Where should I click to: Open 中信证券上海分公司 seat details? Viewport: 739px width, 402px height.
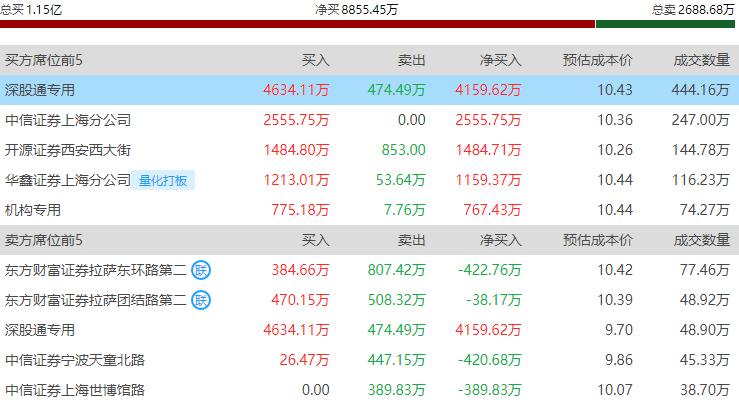(x=68, y=120)
